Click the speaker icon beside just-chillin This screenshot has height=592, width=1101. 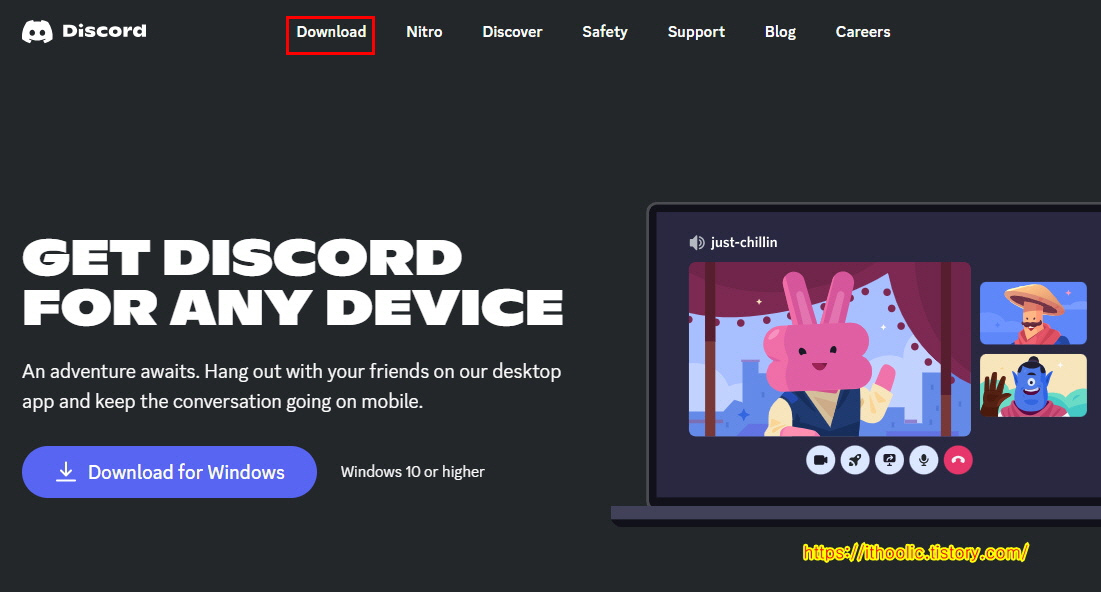(x=697, y=242)
